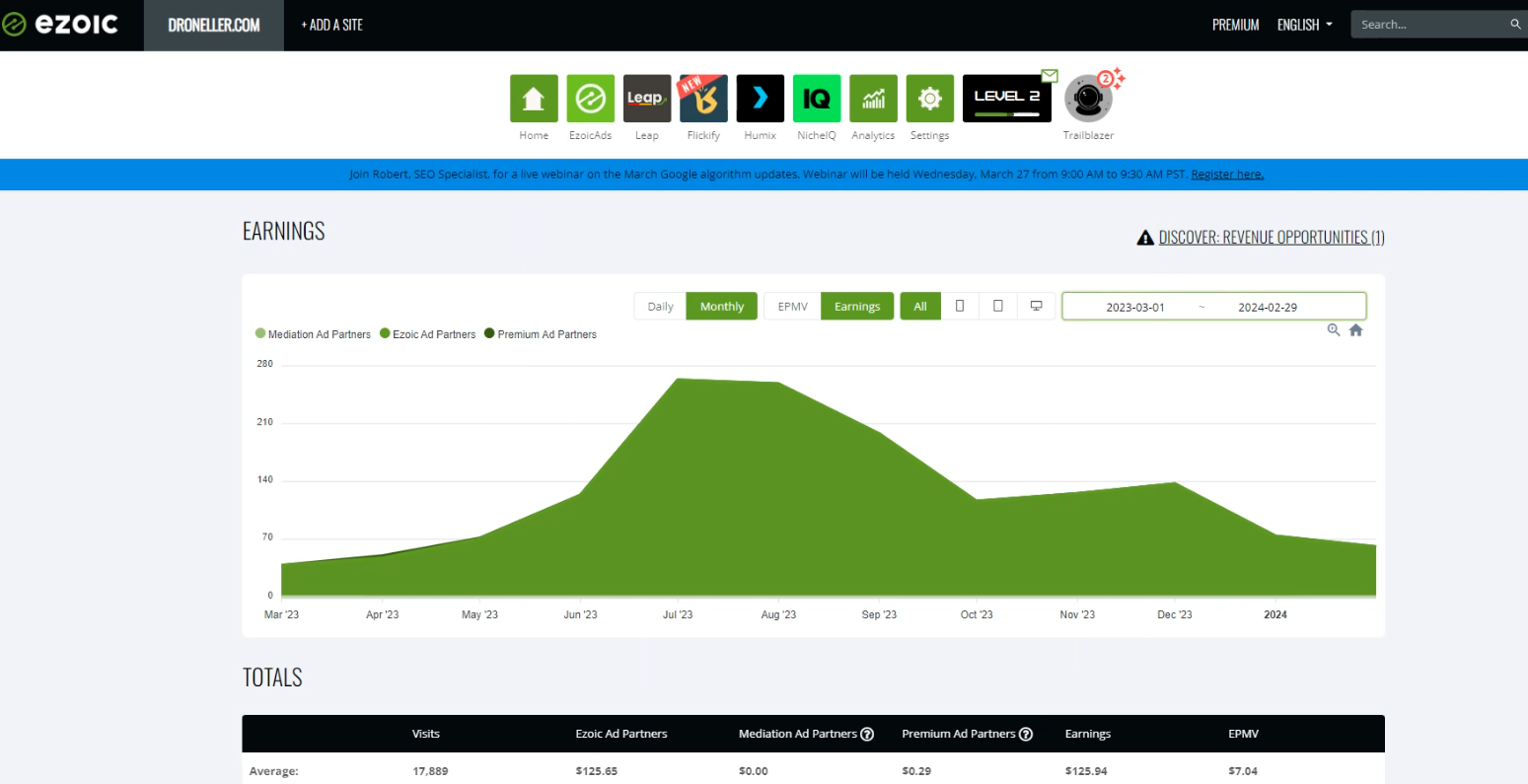Open the Analytics icon
This screenshot has height=784, width=1528.
(873, 99)
